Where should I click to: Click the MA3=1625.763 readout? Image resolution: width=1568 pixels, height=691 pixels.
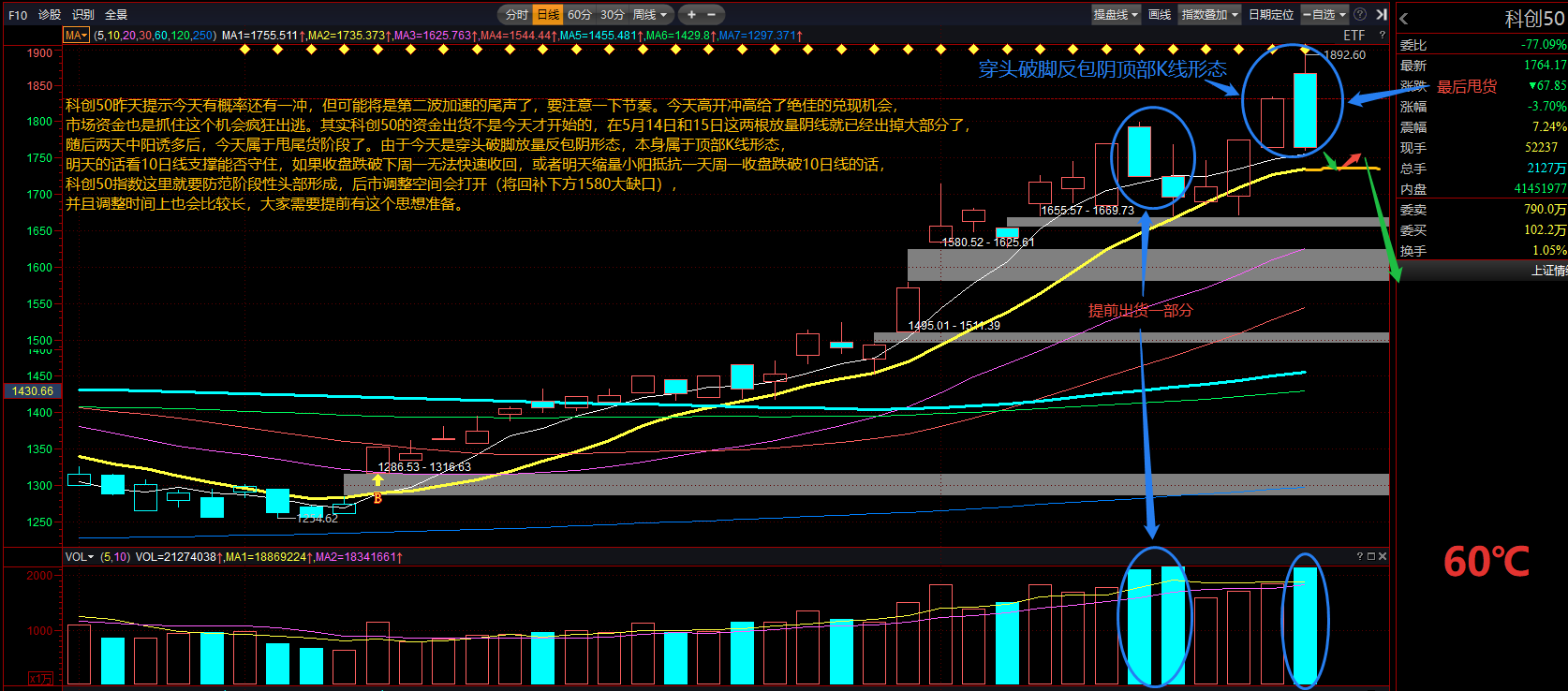[x=435, y=36]
